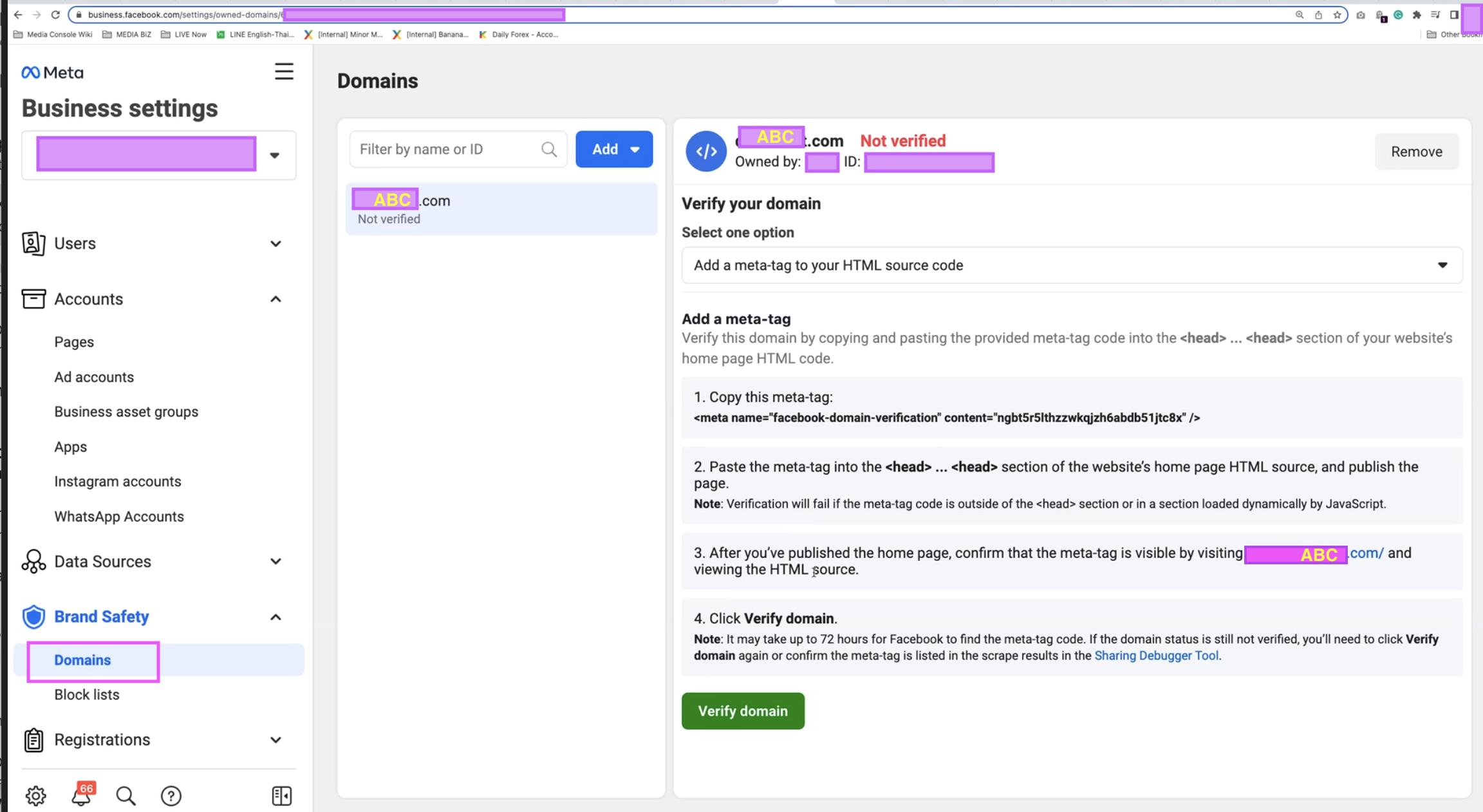Screen dimensions: 1483x812
Task: Open the Sharing Debugger Tool link
Action: (1156, 656)
